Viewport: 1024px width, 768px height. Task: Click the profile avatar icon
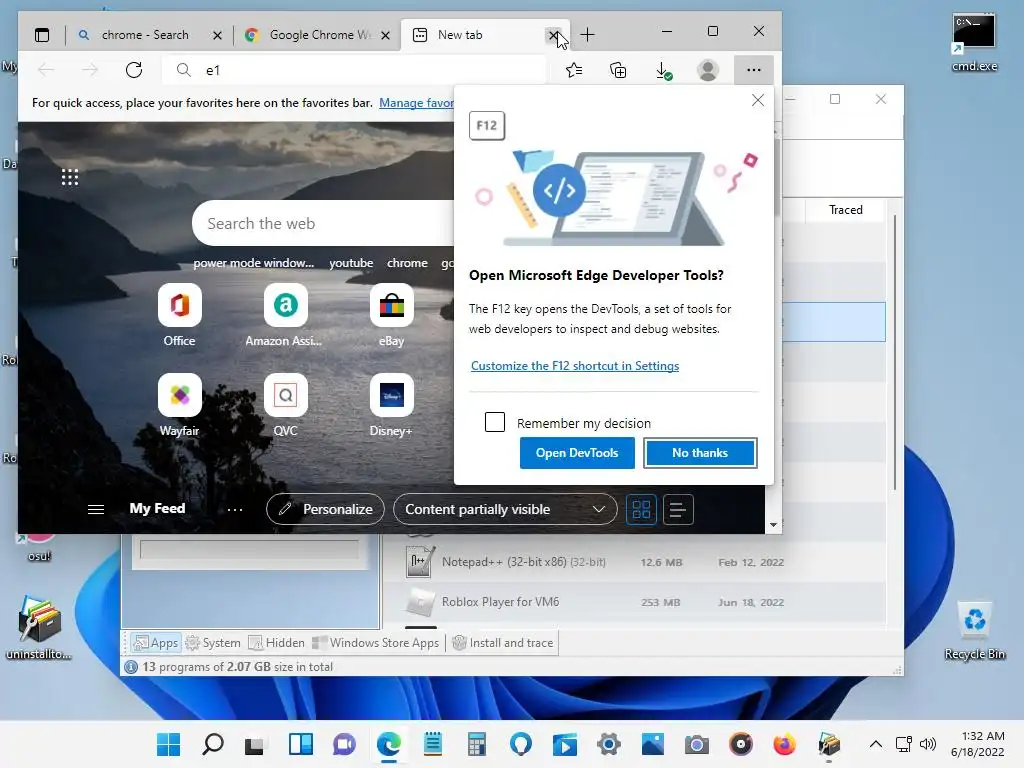(708, 70)
